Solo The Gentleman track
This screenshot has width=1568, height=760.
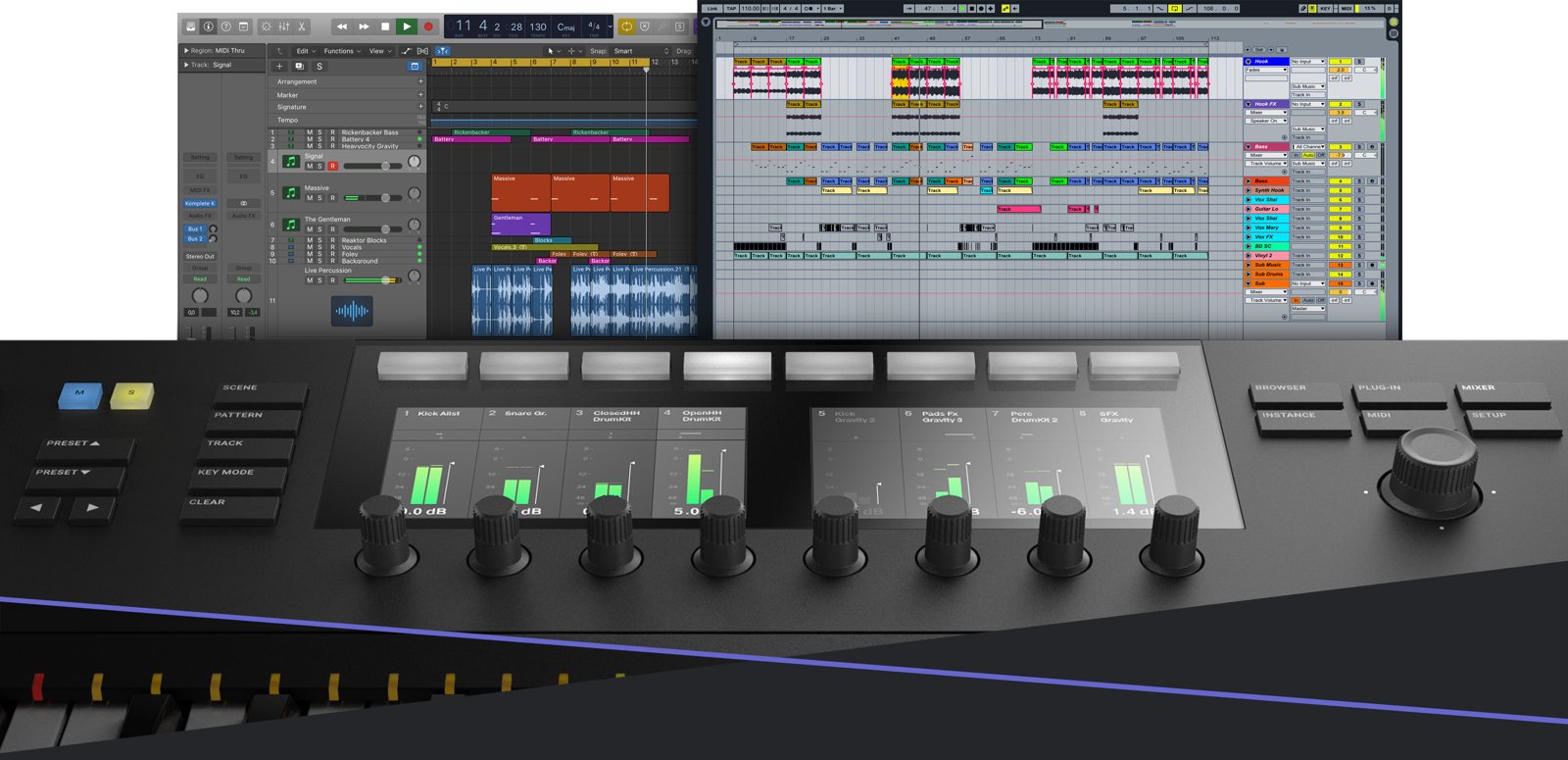pyautogui.click(x=319, y=229)
